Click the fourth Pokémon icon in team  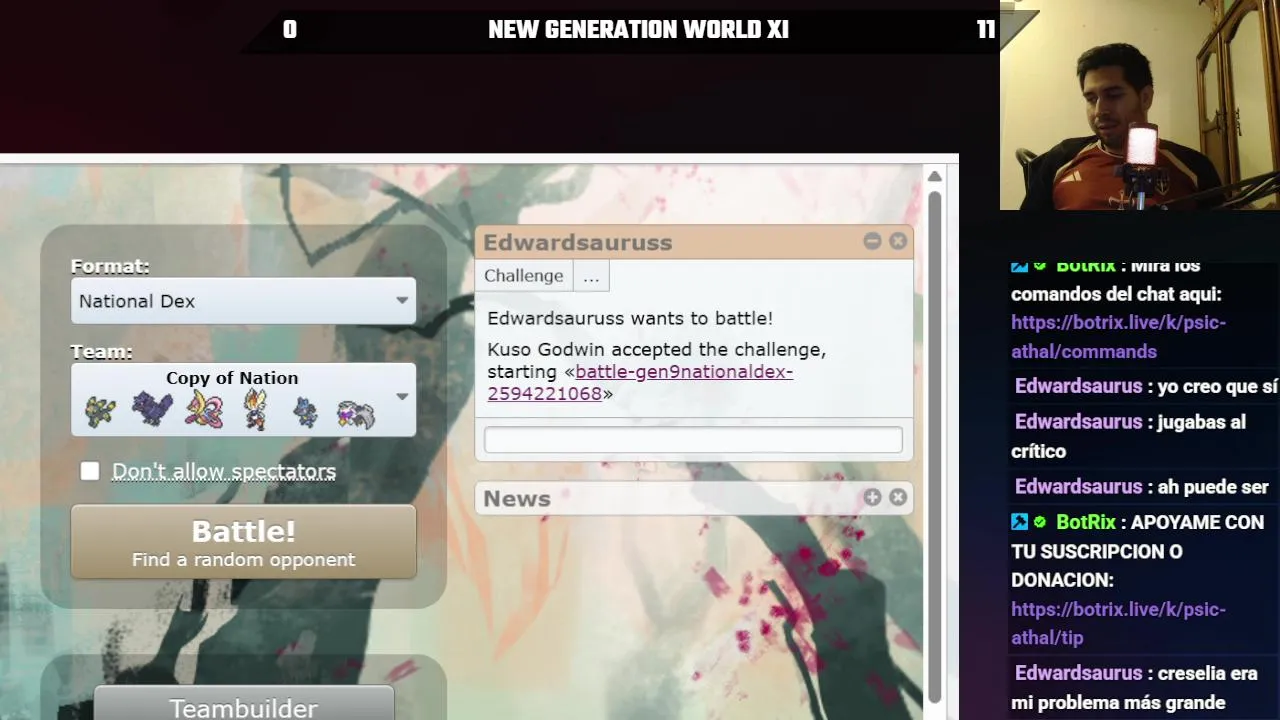255,410
